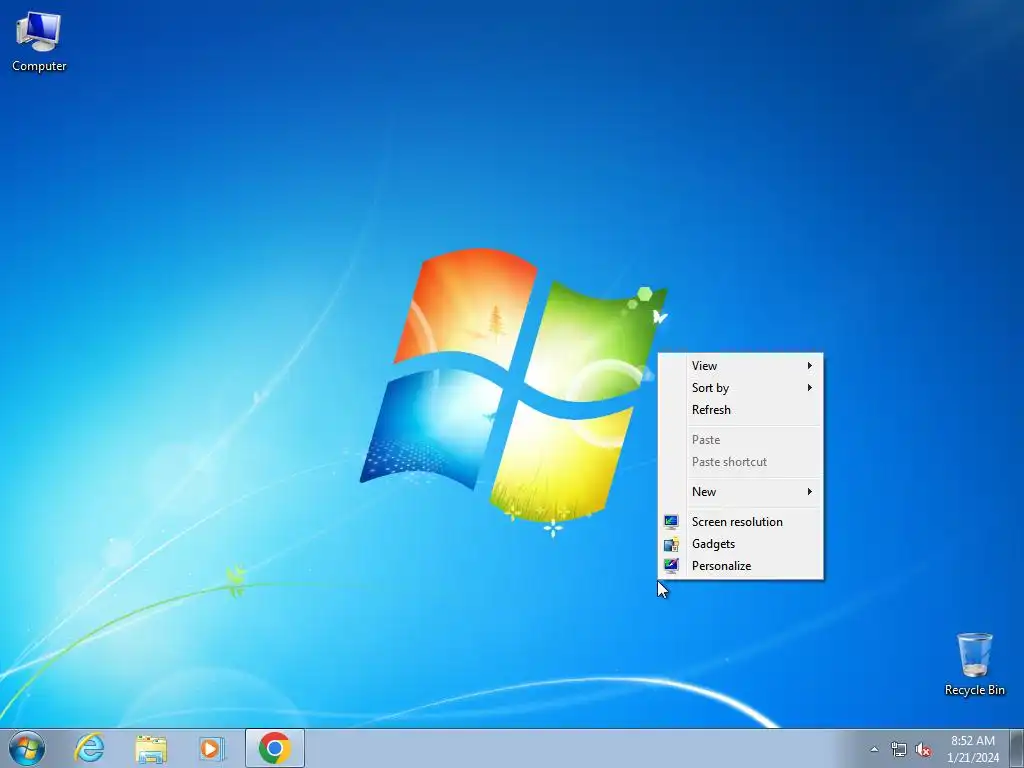Click the Personalize menu icon
The width and height of the screenshot is (1024, 768).
[671, 566]
